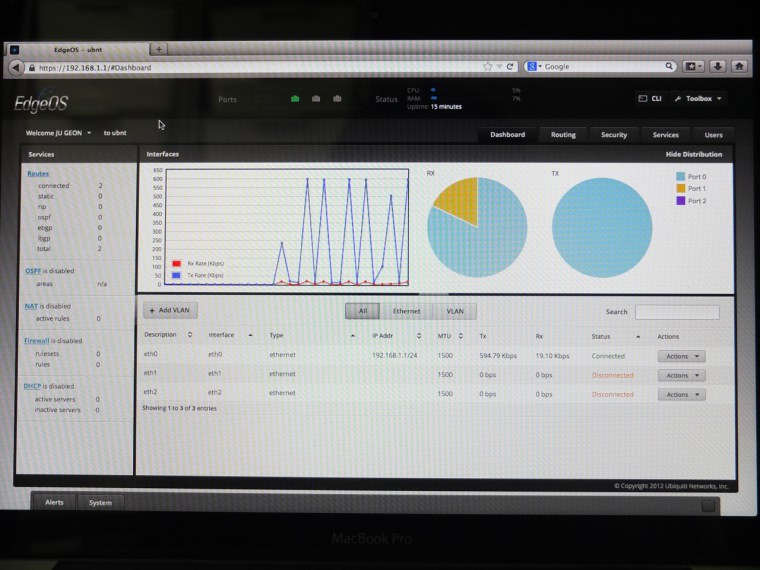Image resolution: width=760 pixels, height=570 pixels.
Task: Open bookmarks toolbar button dropdown
Action: click(x=693, y=66)
